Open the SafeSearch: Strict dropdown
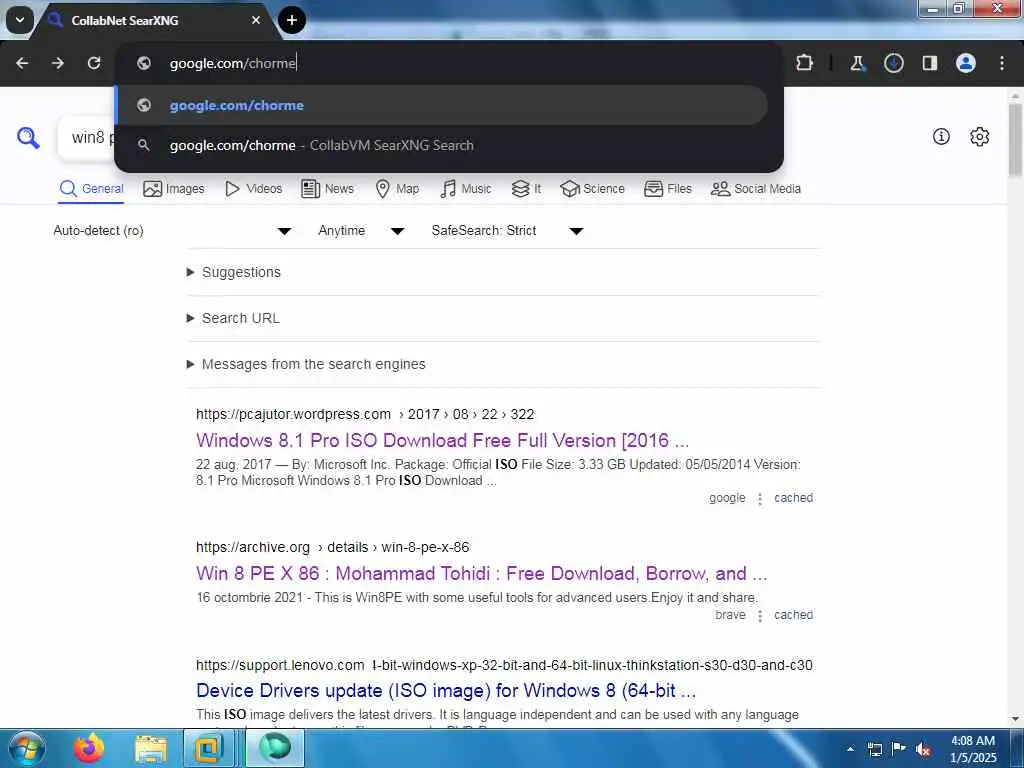Image resolution: width=1024 pixels, height=768 pixels. (507, 231)
